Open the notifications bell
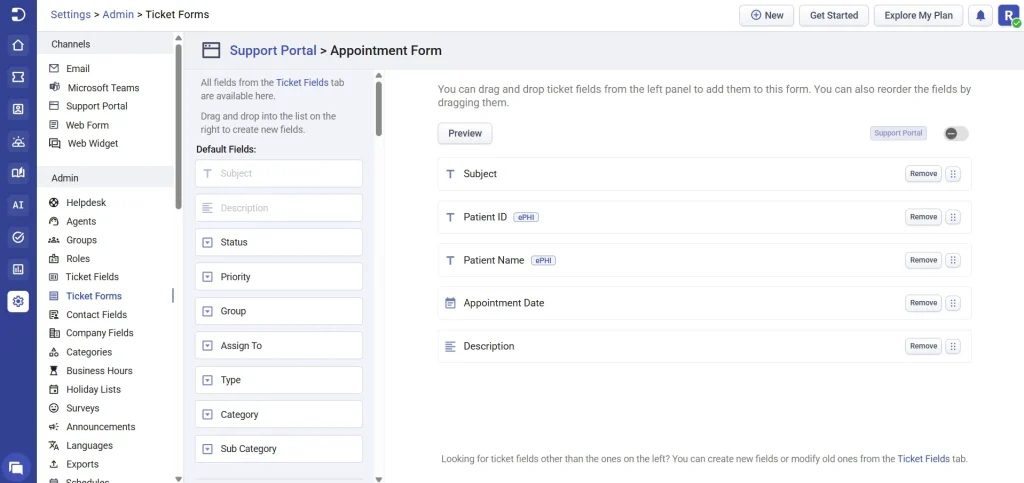Viewport: 1024px width, 483px height. click(980, 16)
